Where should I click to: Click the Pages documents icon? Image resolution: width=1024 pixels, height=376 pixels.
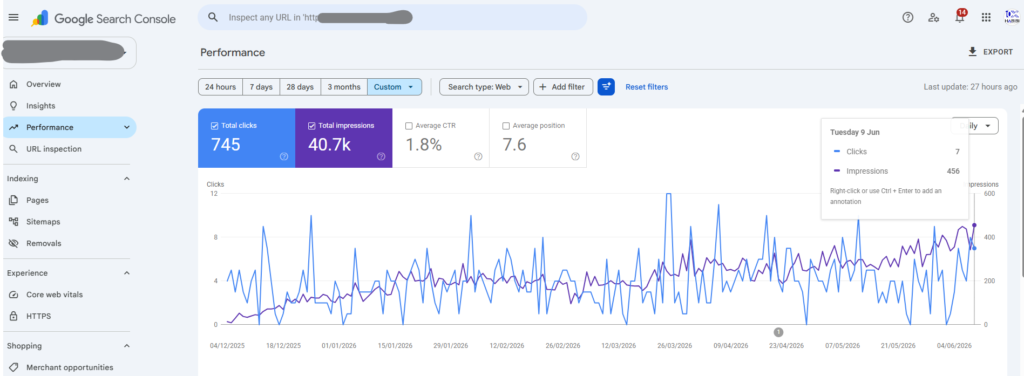coord(13,200)
